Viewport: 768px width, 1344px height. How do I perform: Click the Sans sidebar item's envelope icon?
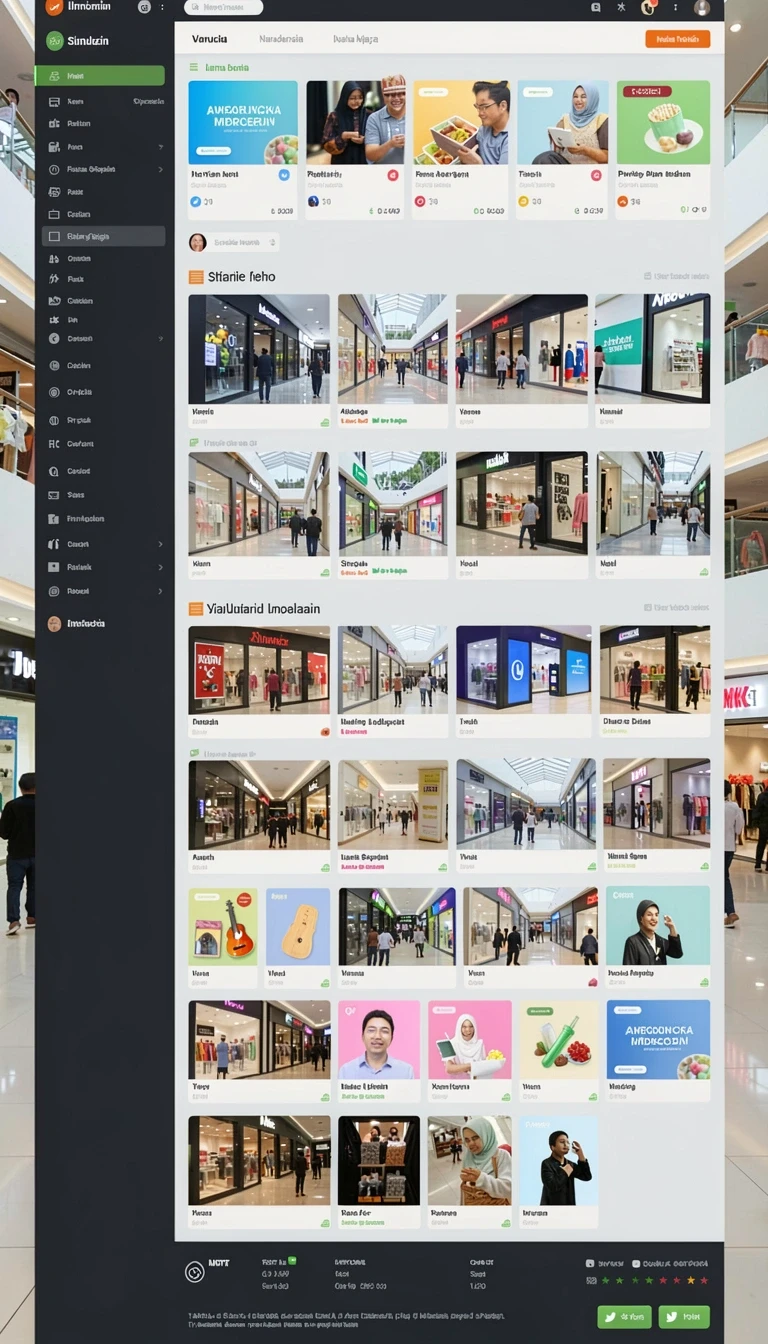[54, 495]
